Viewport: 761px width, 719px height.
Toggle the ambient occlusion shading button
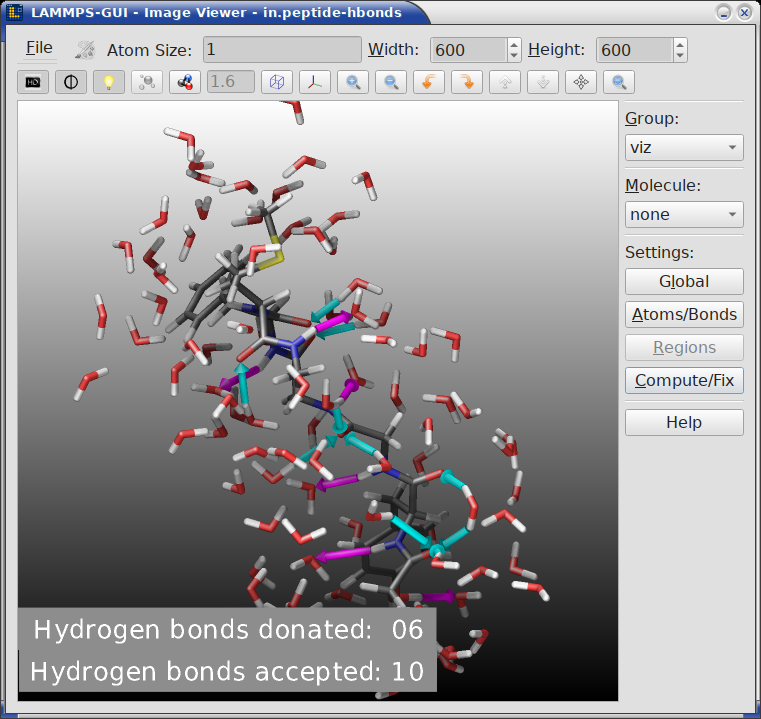coord(71,82)
